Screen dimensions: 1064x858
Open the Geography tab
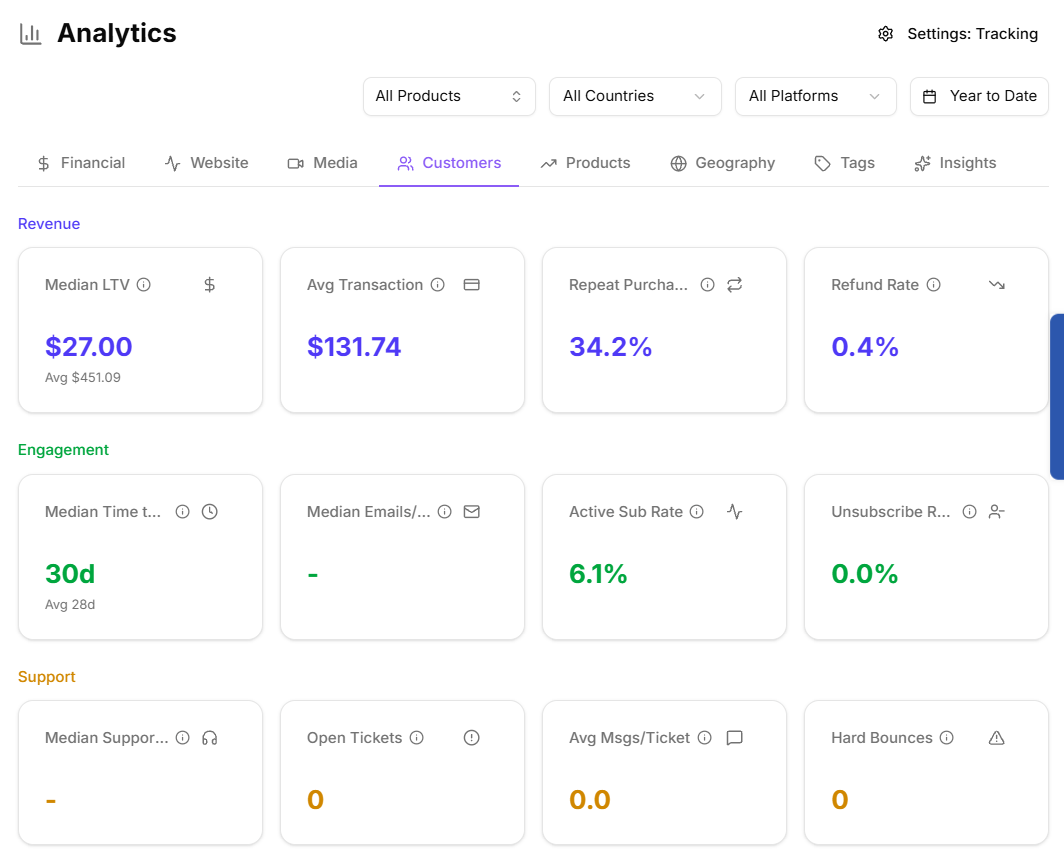tap(722, 163)
